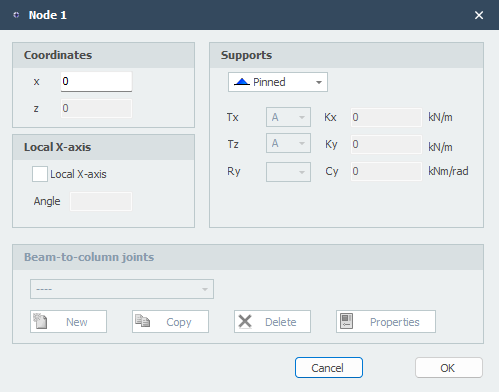Viewport: 499px width, 392px height.
Task: Expand the Tx restraint dropdown
Action: tap(288, 117)
